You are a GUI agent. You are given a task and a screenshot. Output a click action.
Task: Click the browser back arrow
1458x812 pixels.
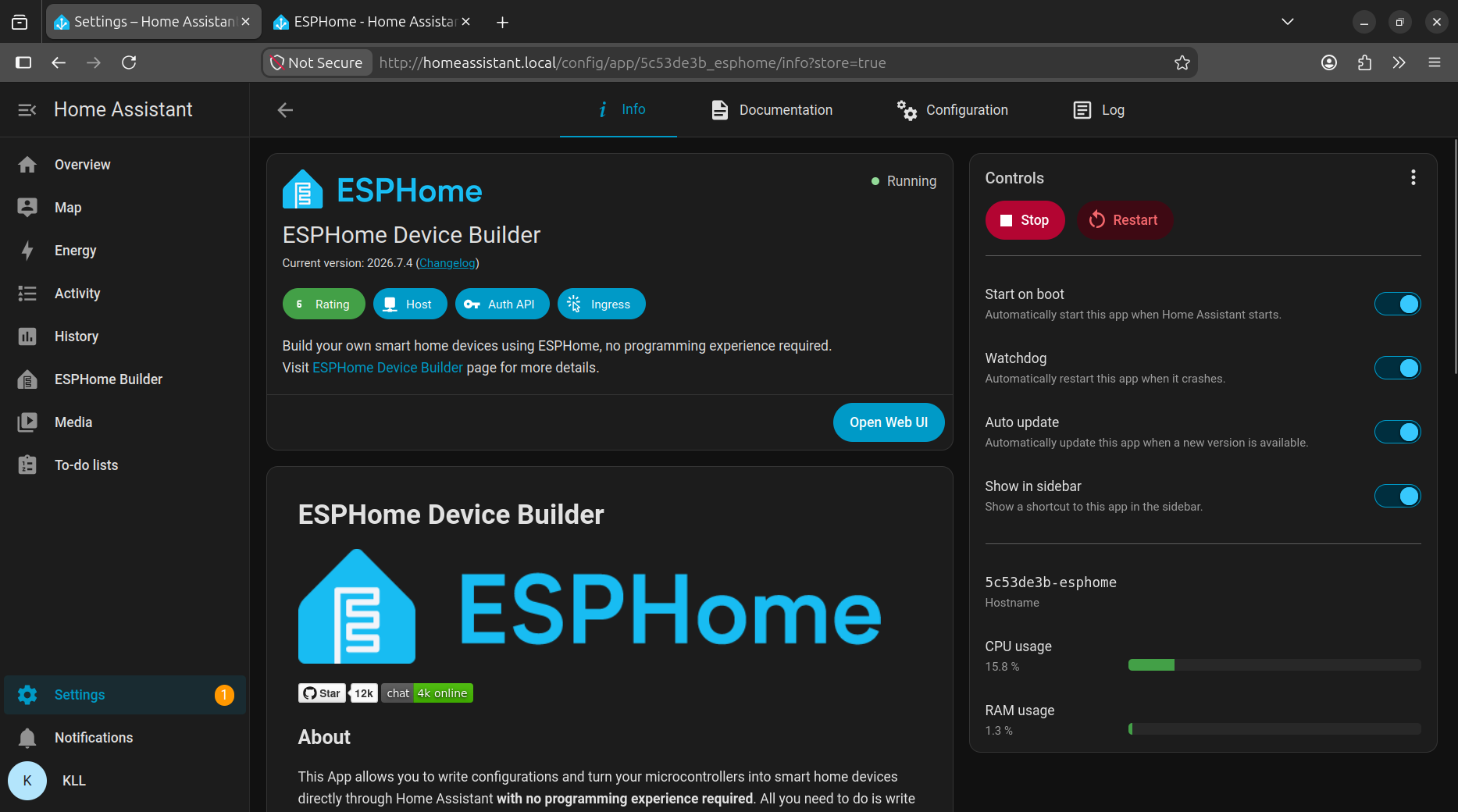[59, 62]
